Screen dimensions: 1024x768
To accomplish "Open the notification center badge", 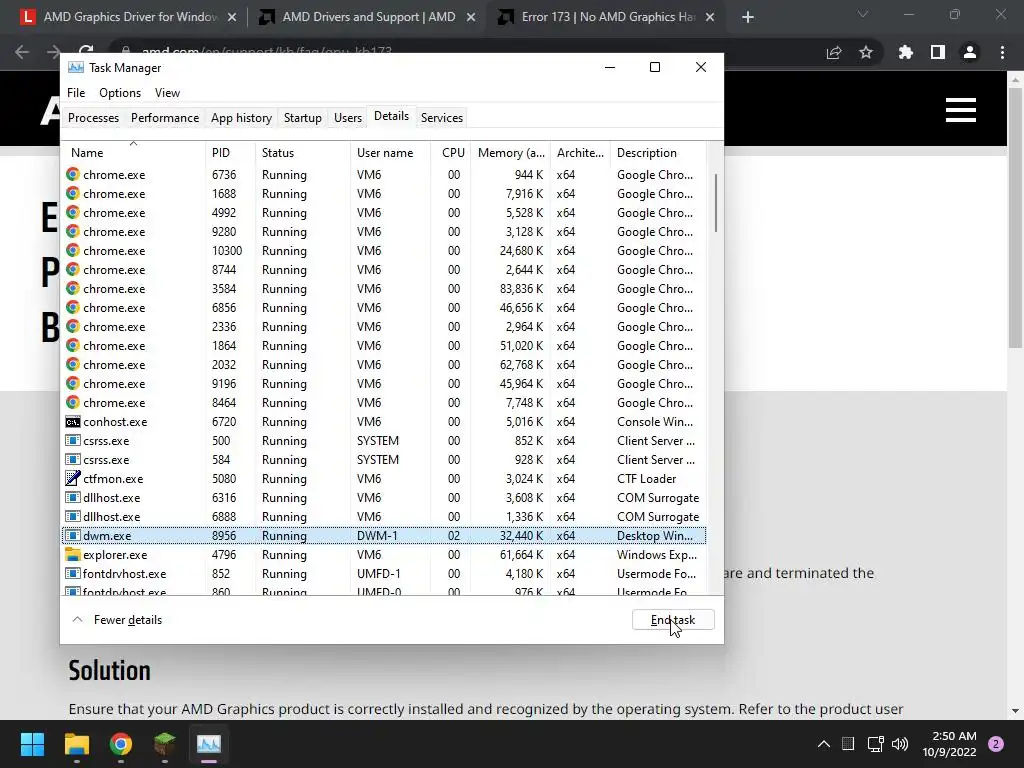I will pos(996,744).
